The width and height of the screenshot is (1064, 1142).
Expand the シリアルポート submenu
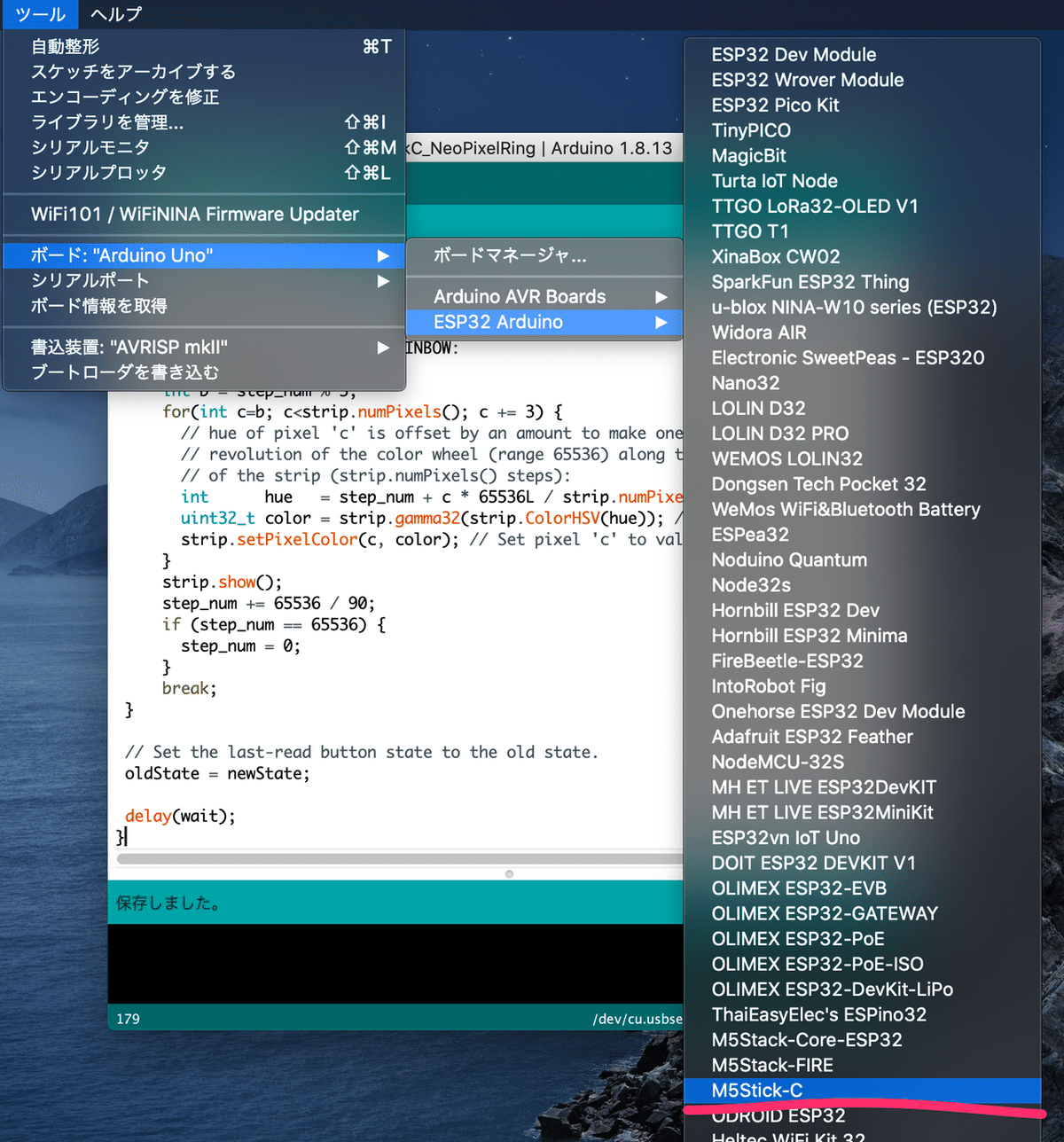204,281
